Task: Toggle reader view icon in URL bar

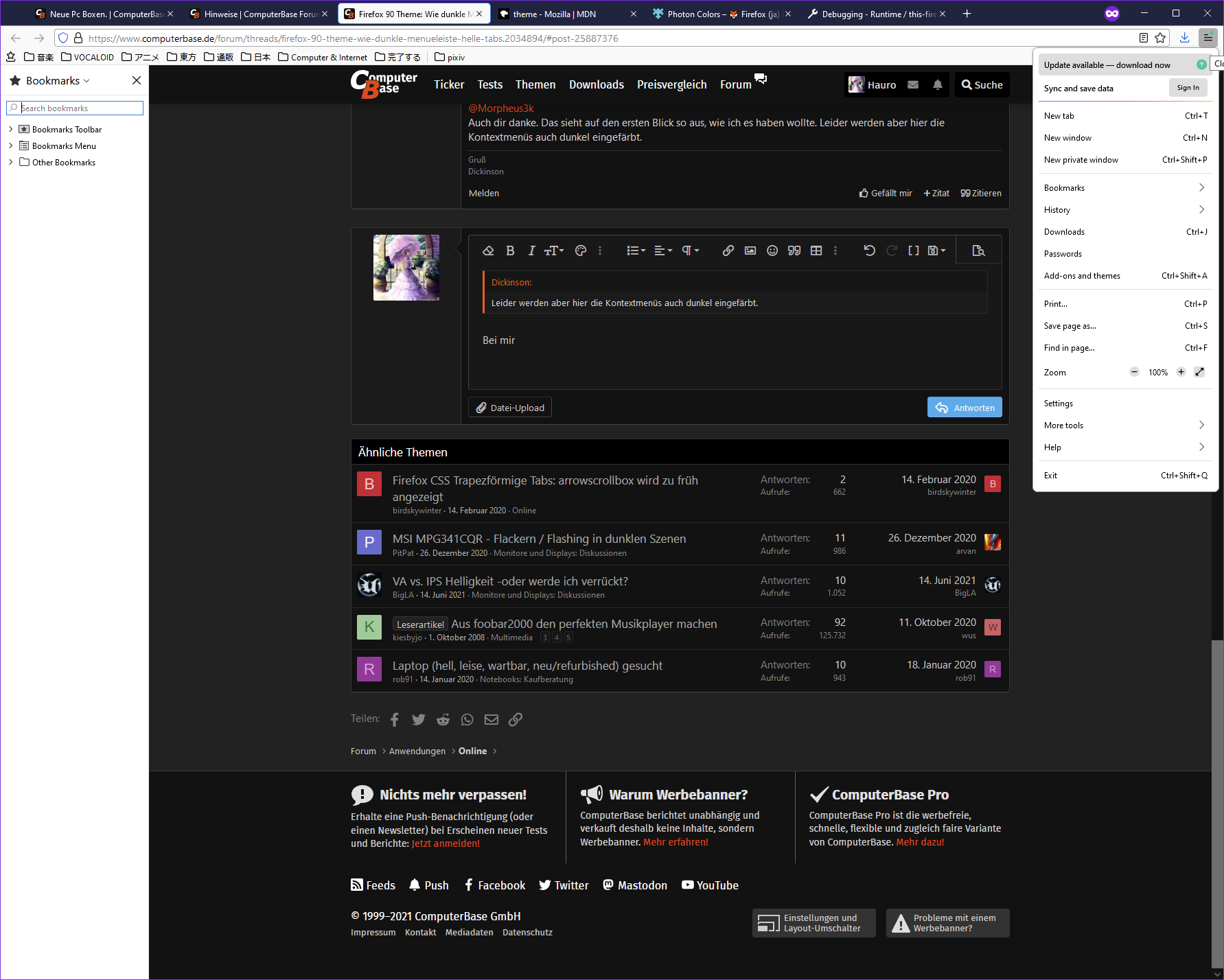Action: pyautogui.click(x=1143, y=38)
